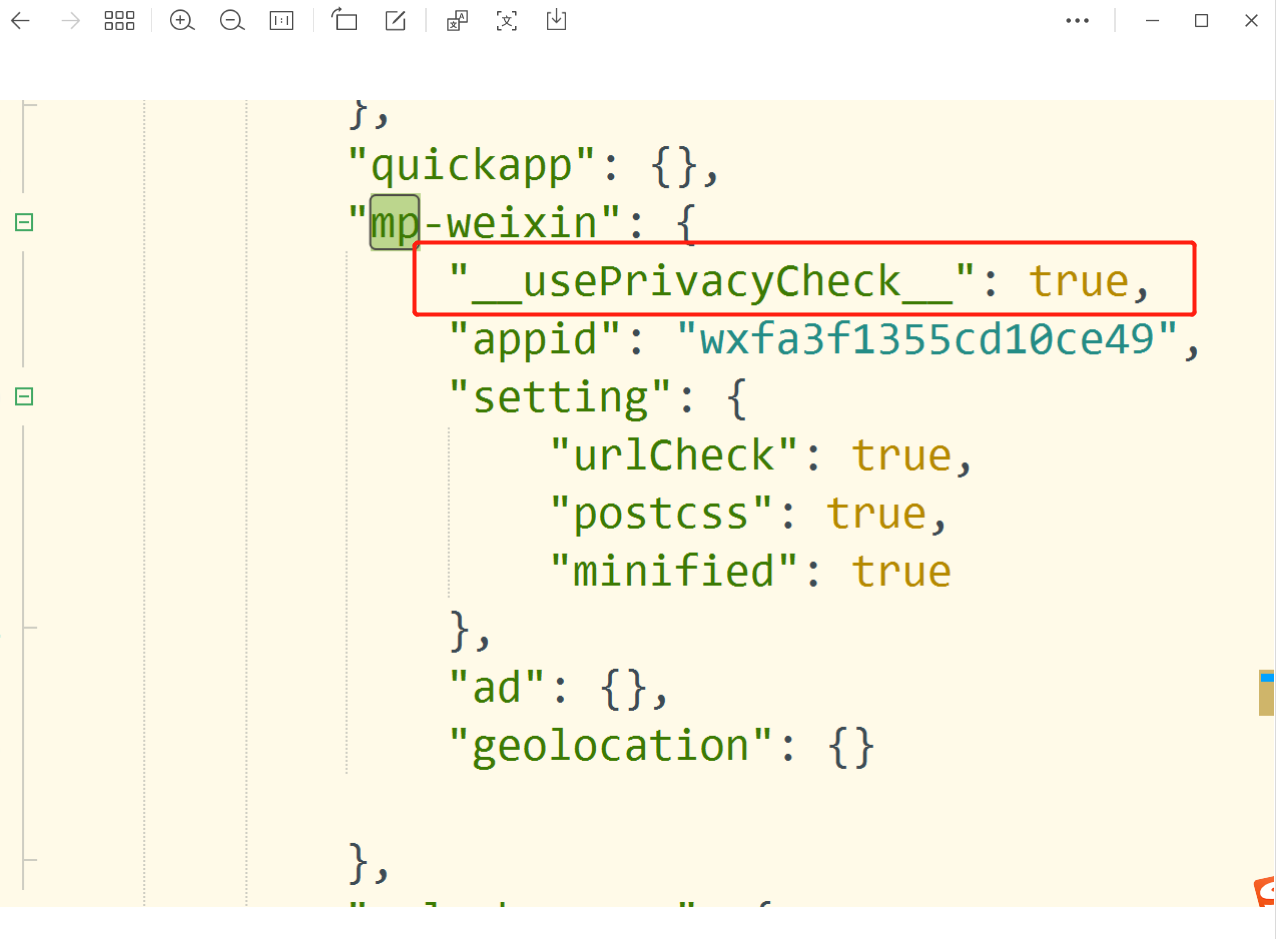Collapse the setting fold marker
Image resolution: width=1276 pixels, height=939 pixels.
tap(24, 397)
